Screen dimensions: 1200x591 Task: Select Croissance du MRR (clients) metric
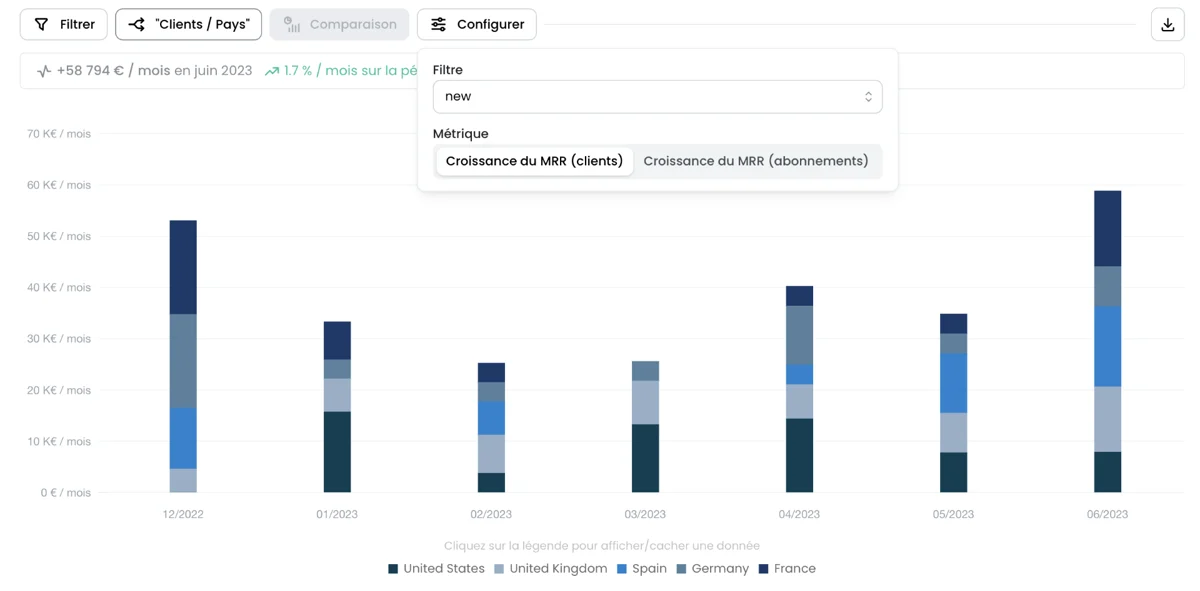[x=534, y=161]
